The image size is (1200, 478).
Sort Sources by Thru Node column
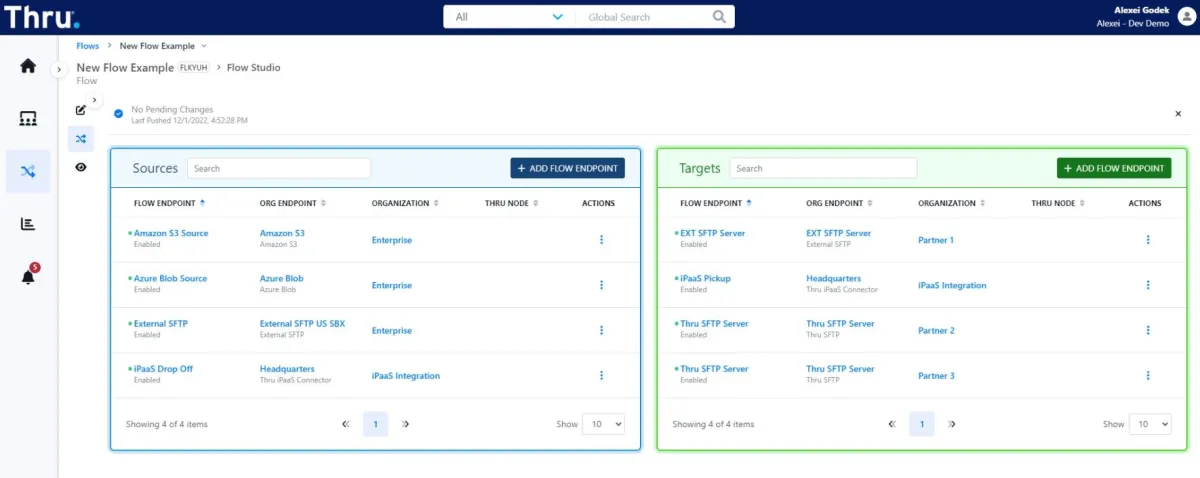[x=511, y=203]
